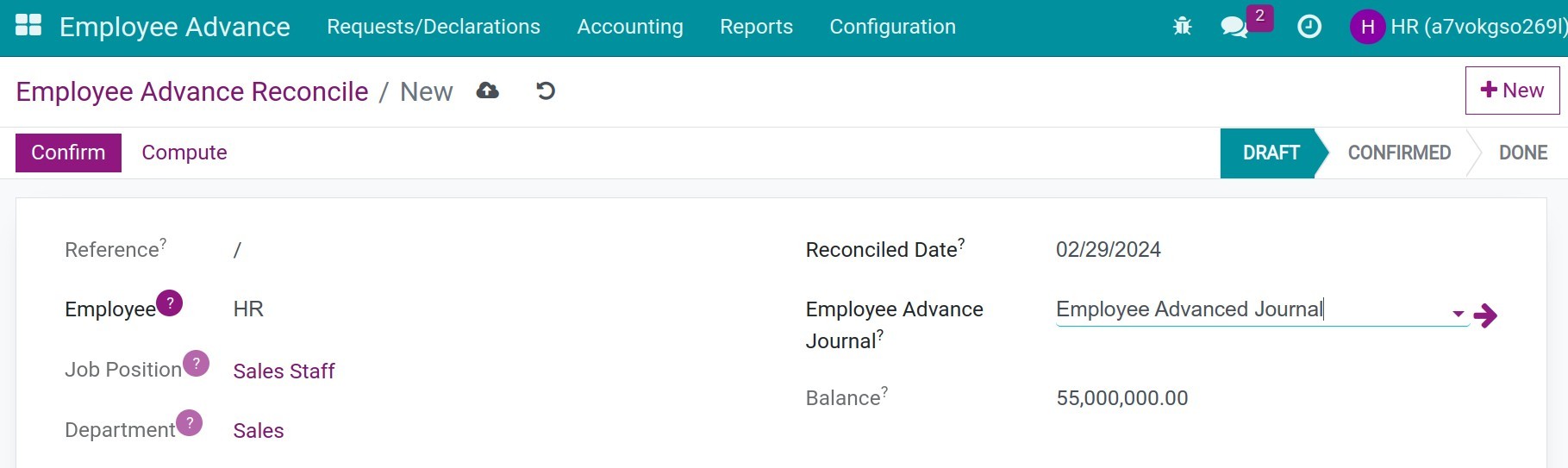
Task: Open the Requests/Declarations menu
Action: click(434, 27)
